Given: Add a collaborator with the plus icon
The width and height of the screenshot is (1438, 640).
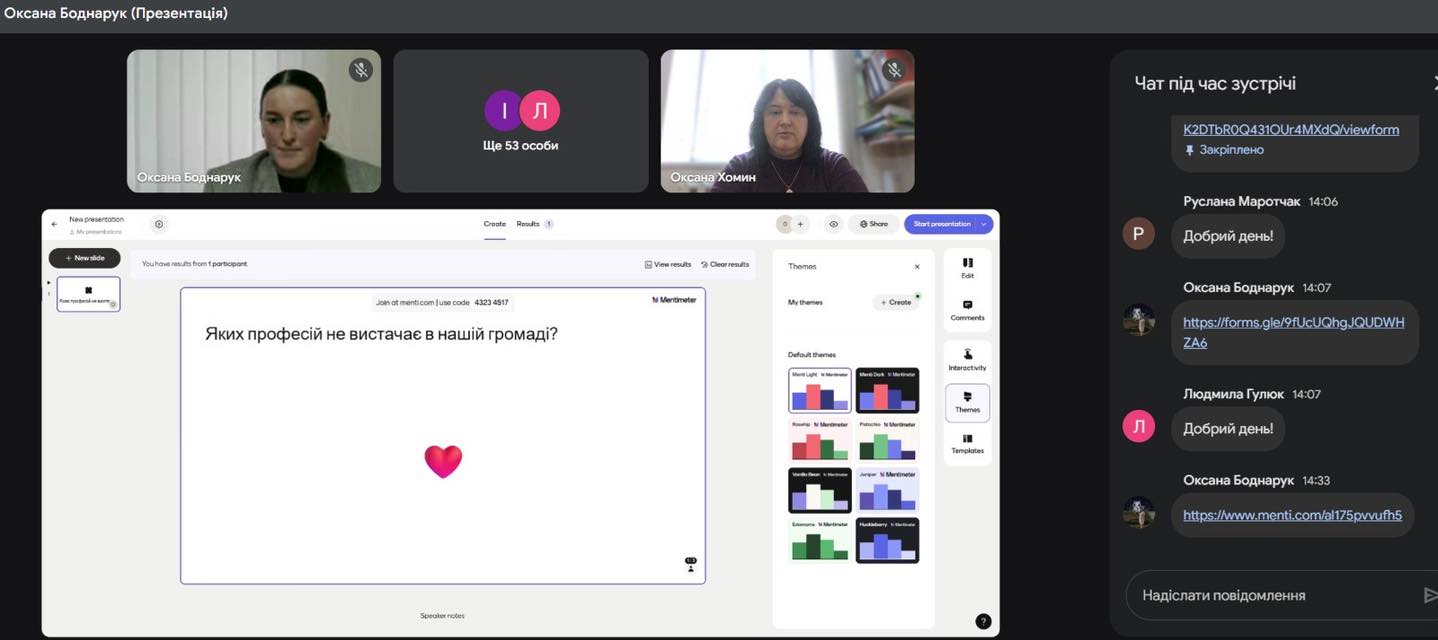Looking at the screenshot, I should pyautogui.click(x=800, y=224).
